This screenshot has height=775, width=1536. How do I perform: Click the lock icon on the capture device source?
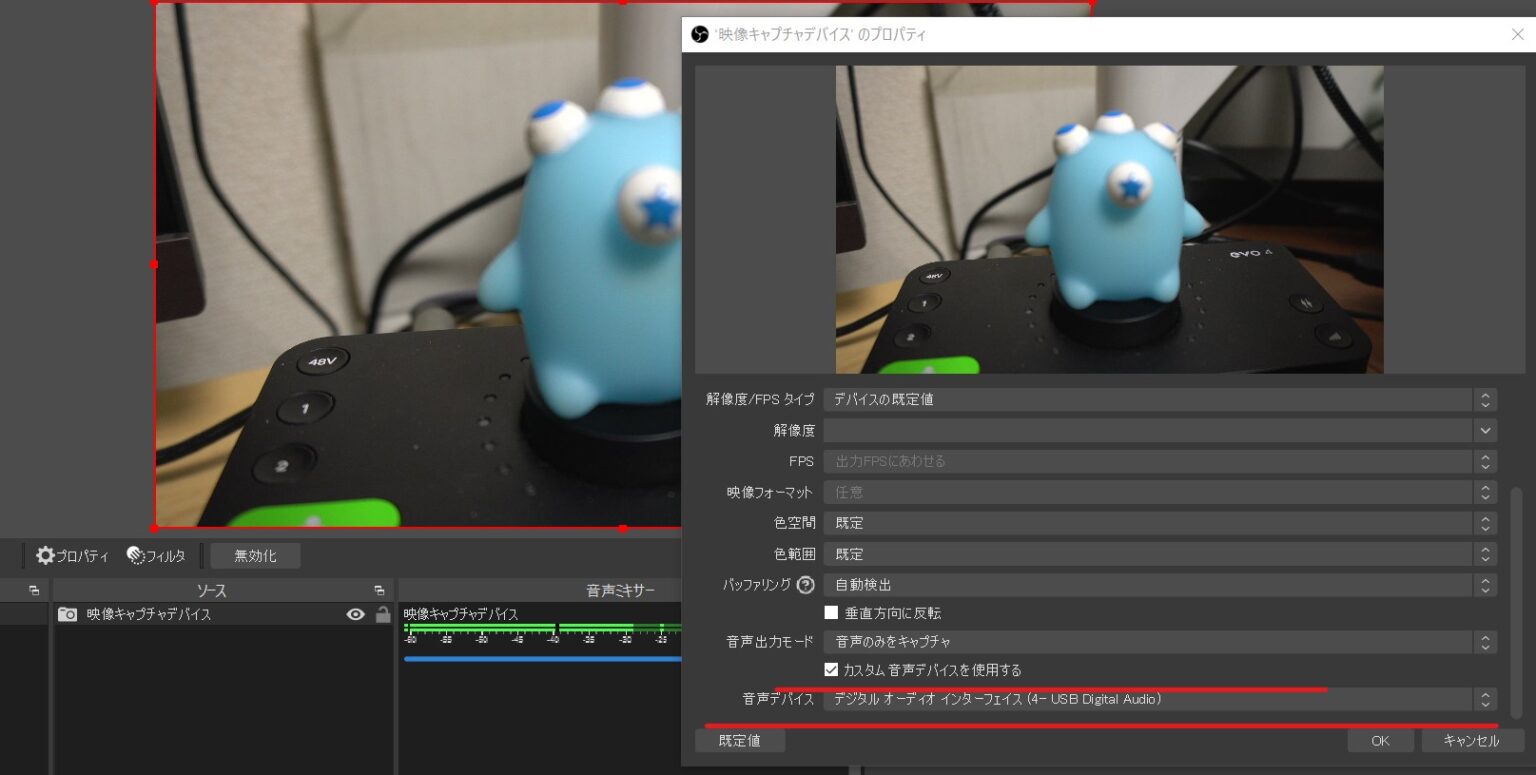[383, 615]
